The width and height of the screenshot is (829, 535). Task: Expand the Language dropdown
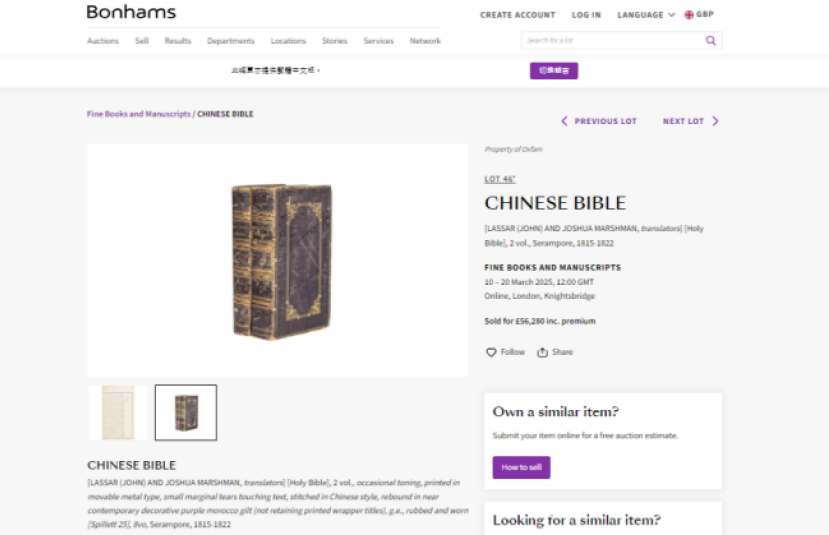[646, 15]
